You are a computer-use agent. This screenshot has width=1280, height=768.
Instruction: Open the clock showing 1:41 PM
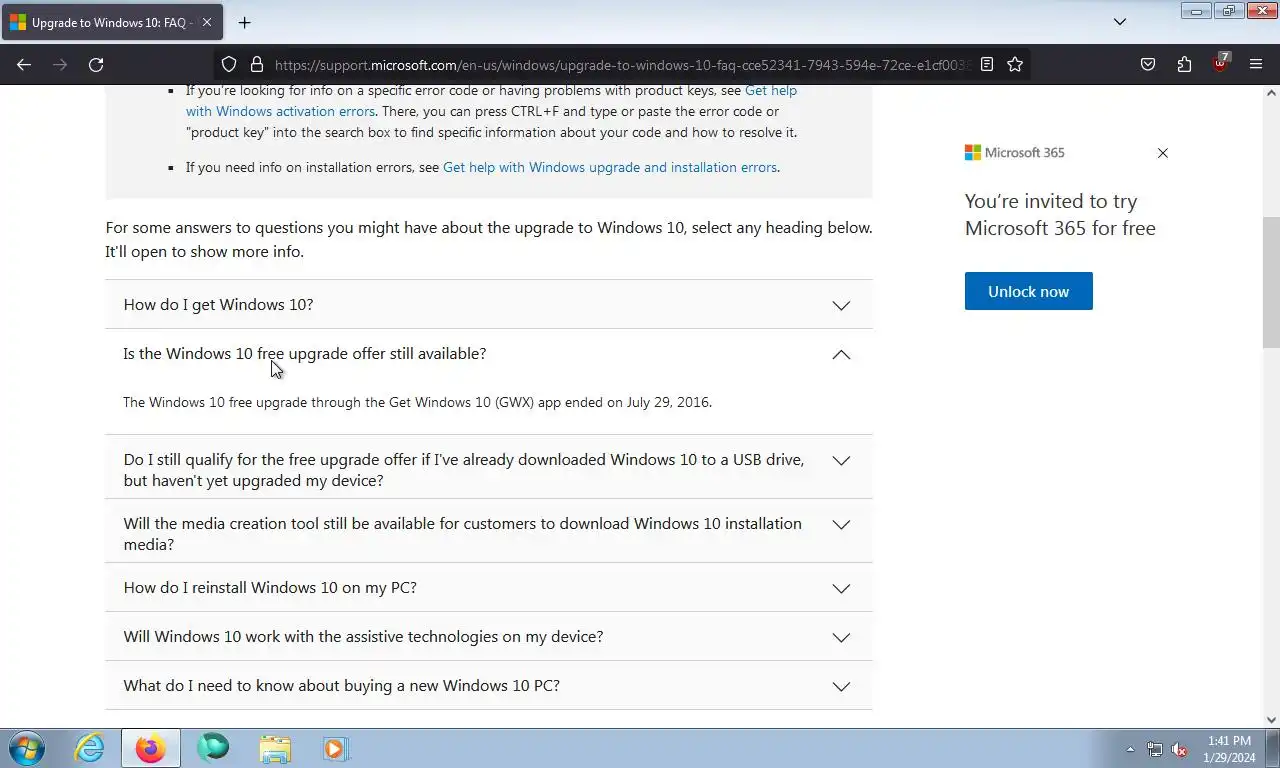tap(1229, 749)
